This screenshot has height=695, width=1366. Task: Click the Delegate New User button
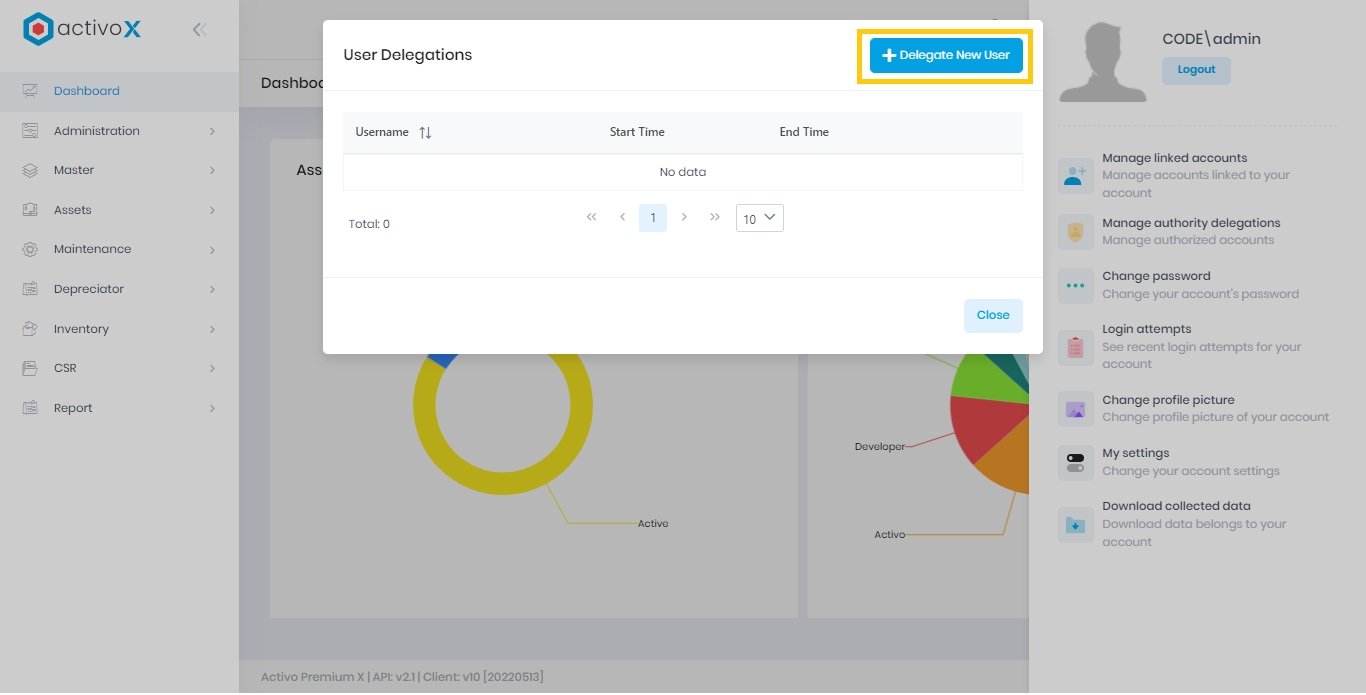click(x=944, y=55)
